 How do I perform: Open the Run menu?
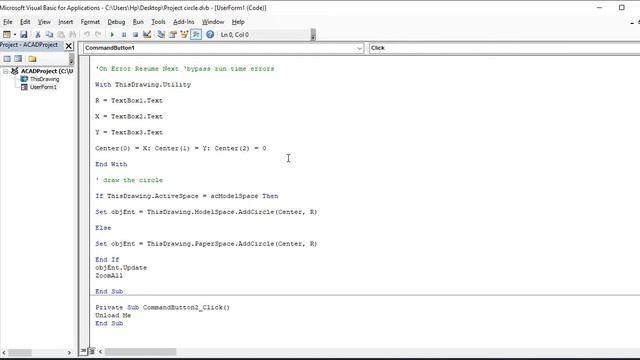(138, 22)
